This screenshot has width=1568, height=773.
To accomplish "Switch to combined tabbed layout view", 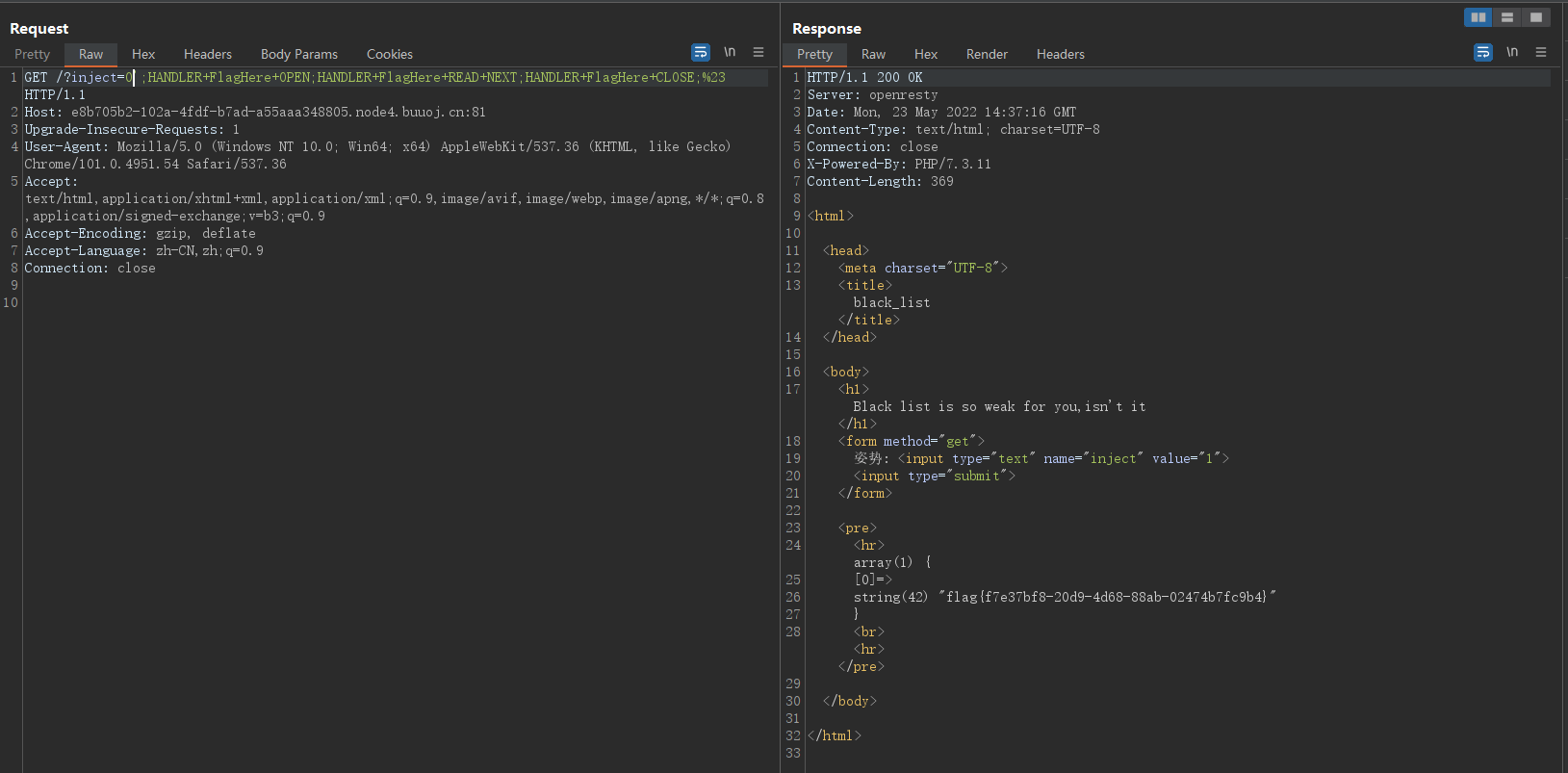I will [x=1536, y=17].
